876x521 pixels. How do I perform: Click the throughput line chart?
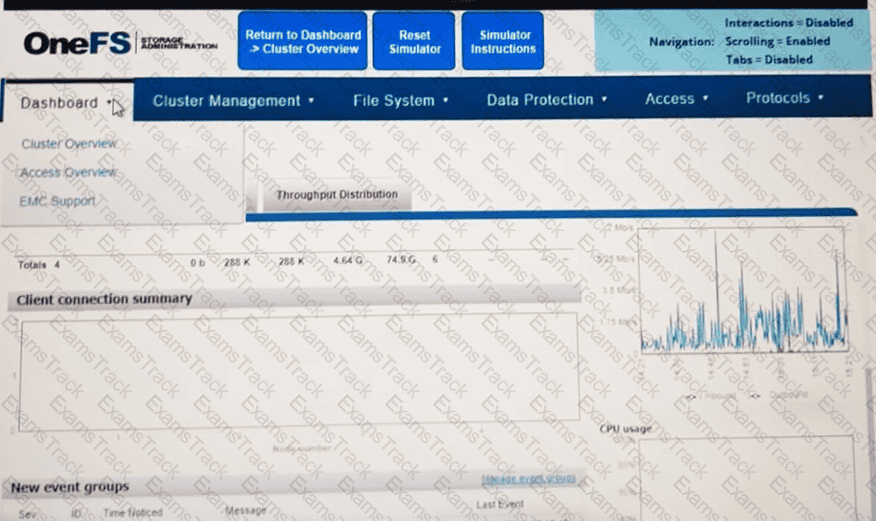click(x=743, y=290)
